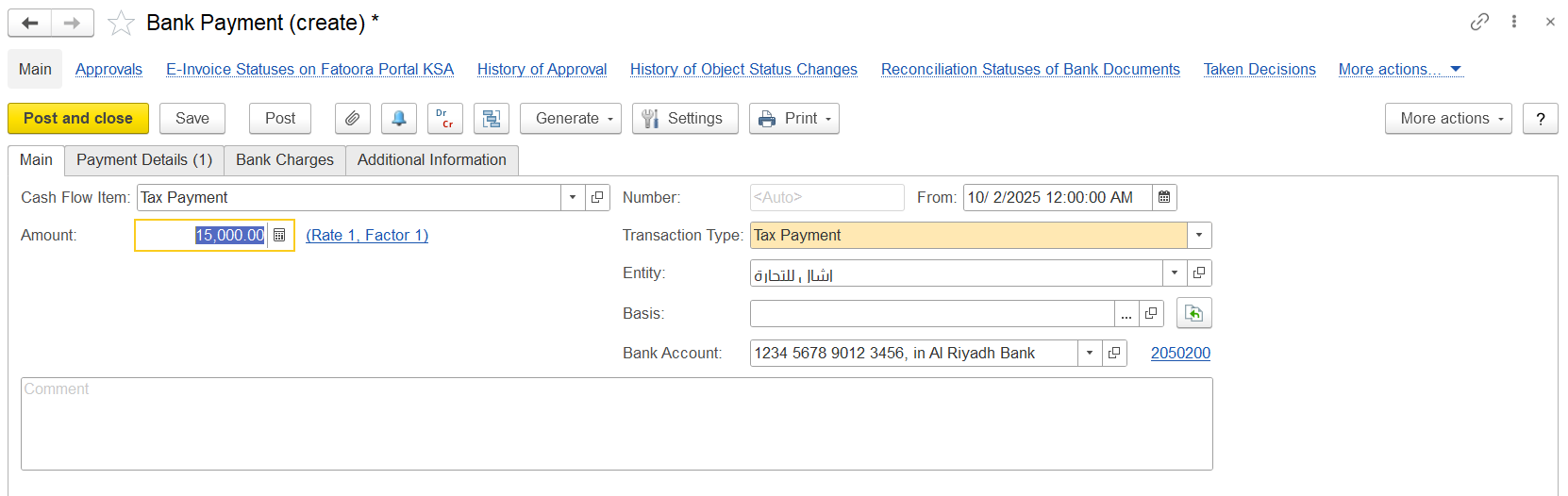This screenshot has width=1568, height=496.
Task: Click the bell reminder icon
Action: point(398,119)
